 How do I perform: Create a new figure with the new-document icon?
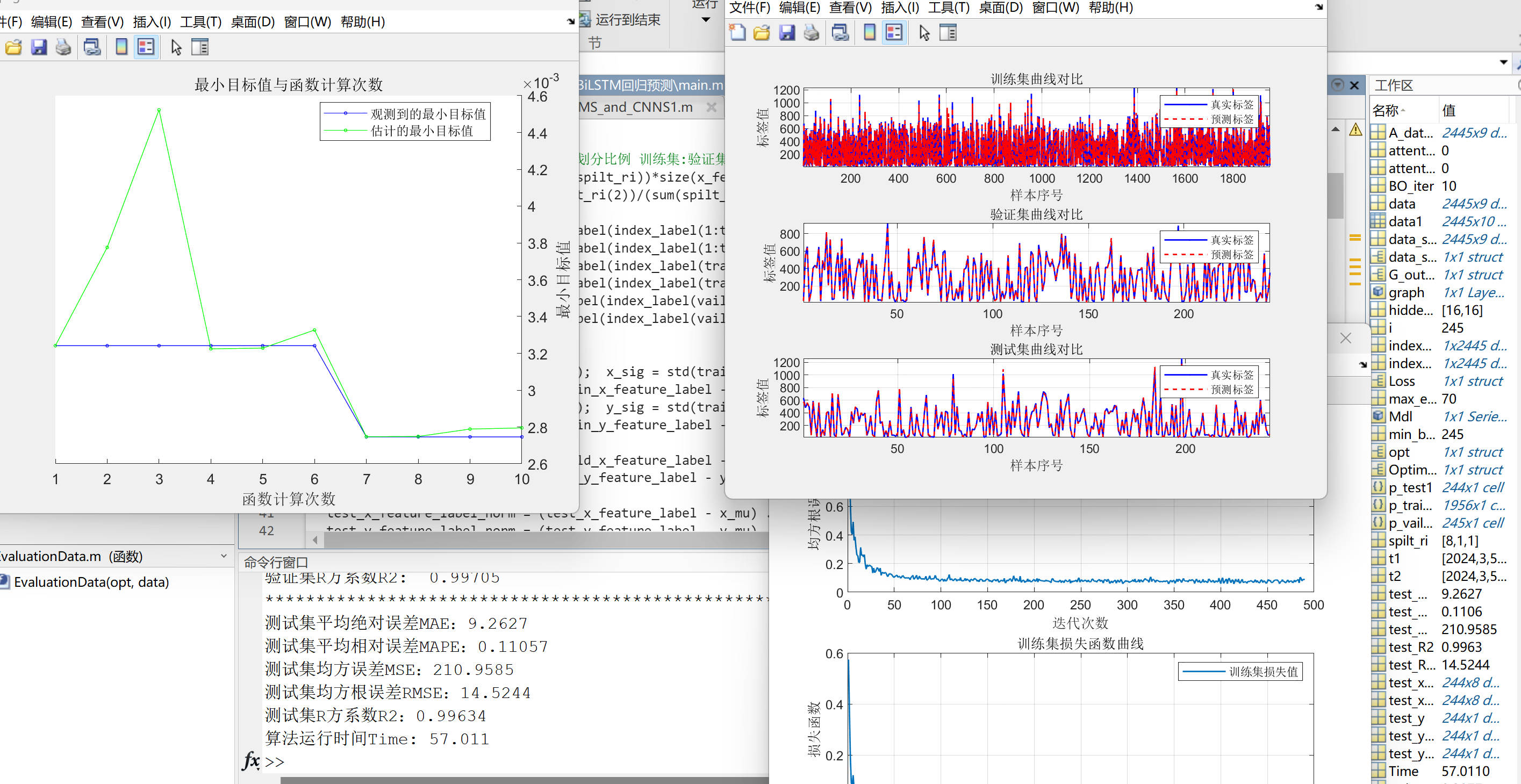[737, 32]
